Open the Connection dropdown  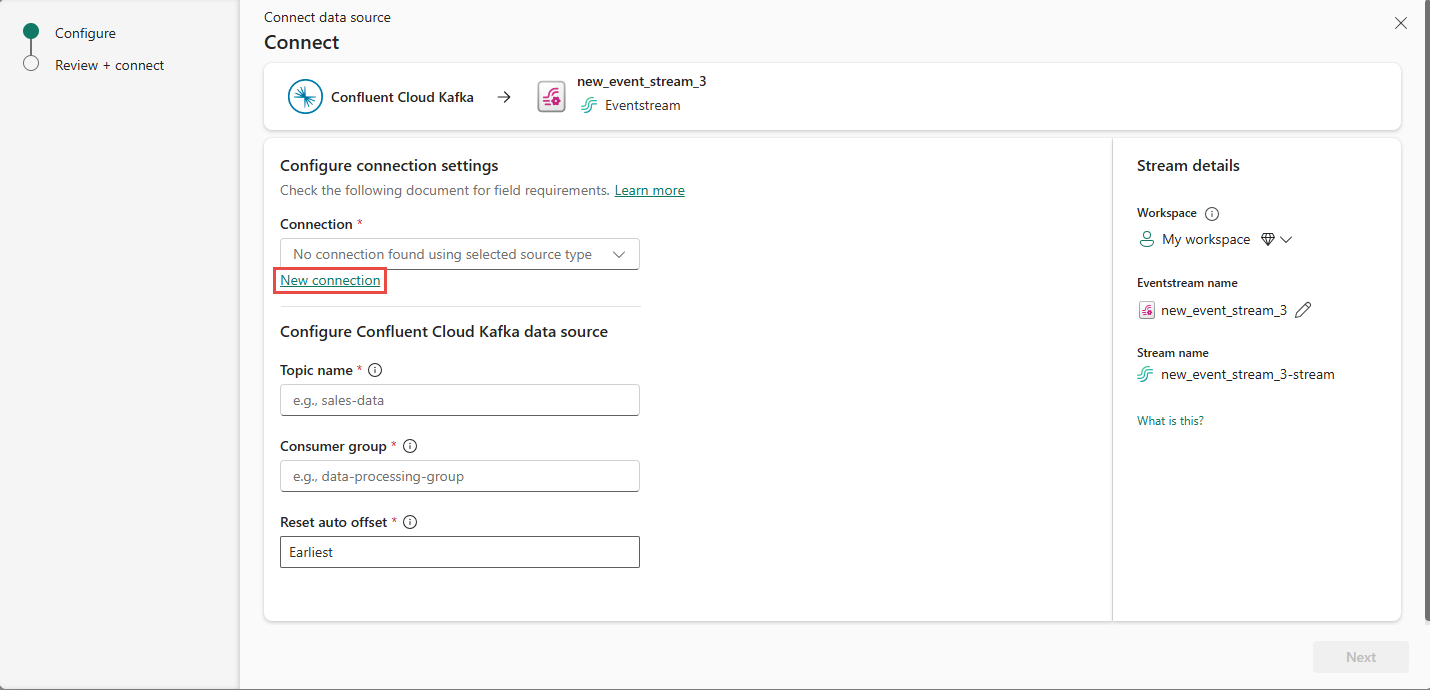pyautogui.click(x=460, y=254)
